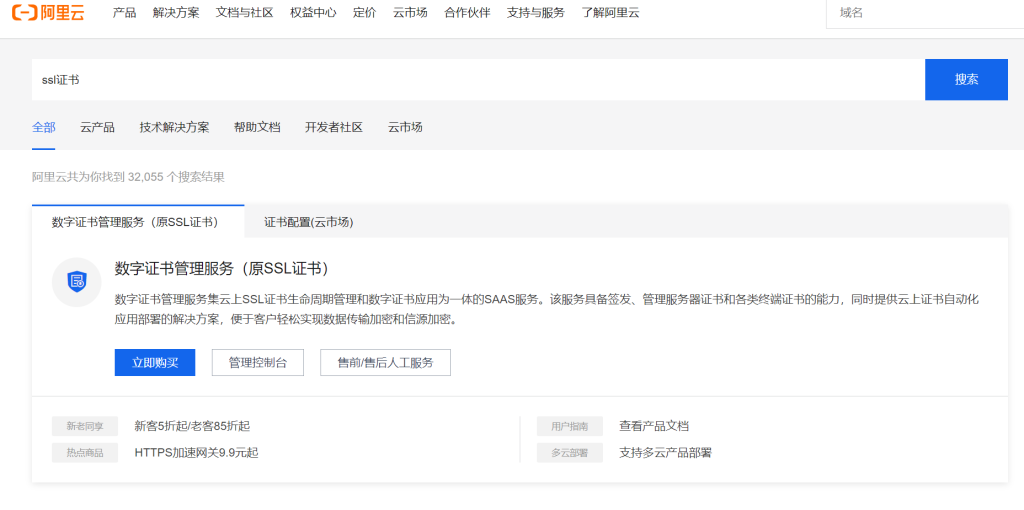This screenshot has width=1024, height=510.
Task: Open the 证书配置(云市场) card tab
Action: pos(308,222)
